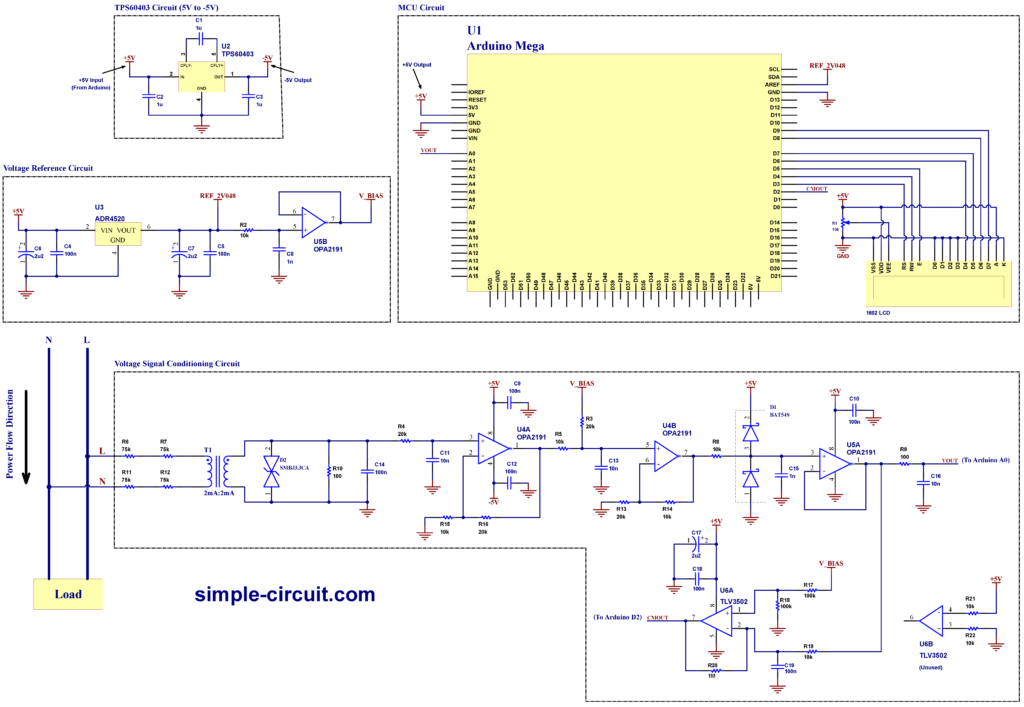Select the 'Arduino Mega' label text
The width and height of the screenshot is (1024, 707).
click(505, 46)
